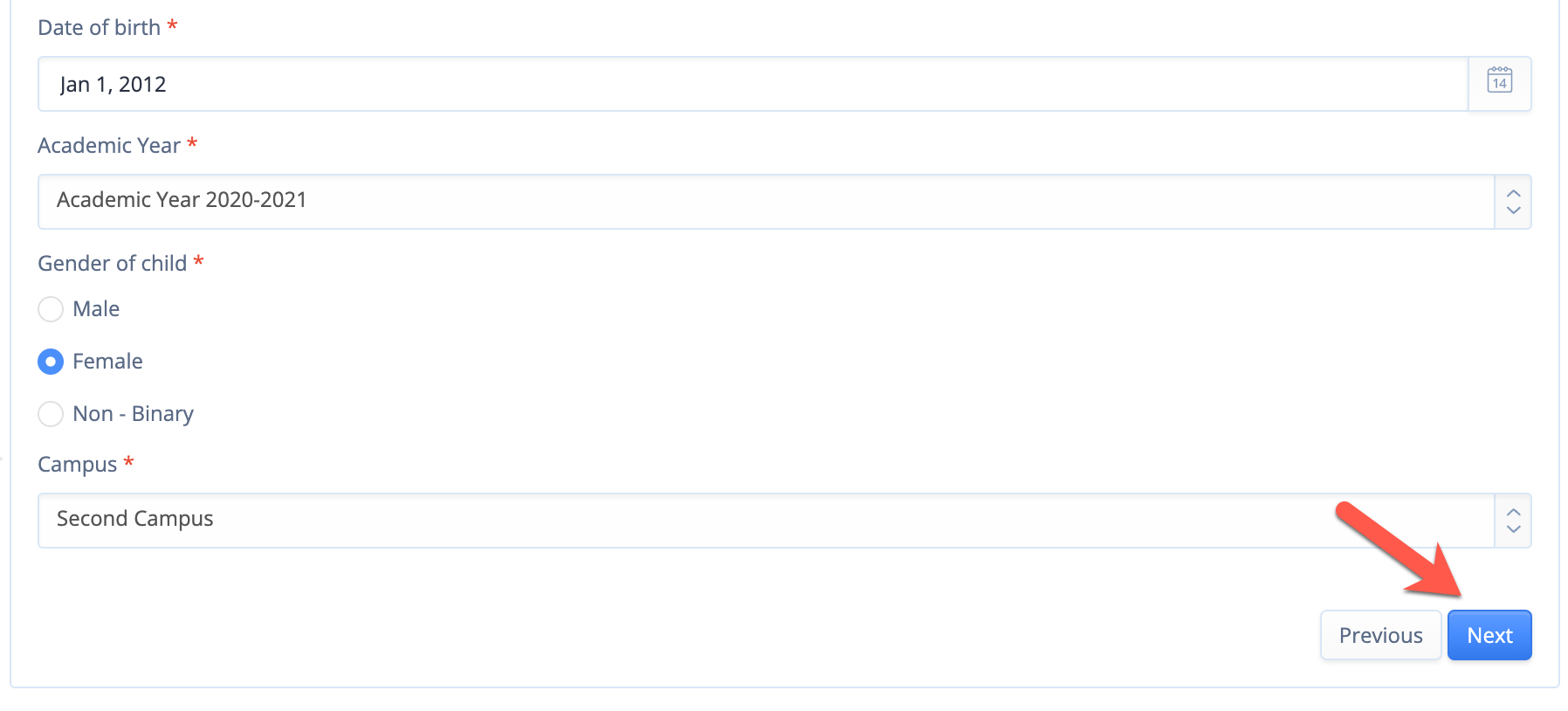Click the Male option label text
1568x711 pixels.
[96, 309]
